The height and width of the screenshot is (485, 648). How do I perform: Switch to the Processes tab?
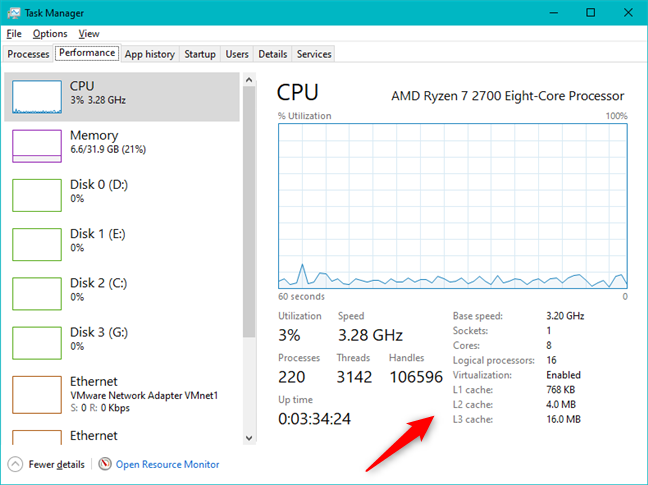(x=28, y=54)
